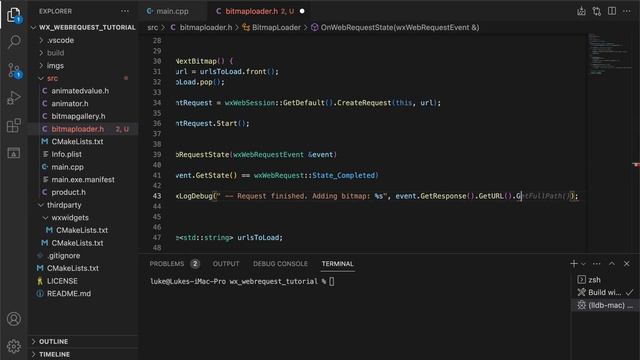Expand the TIMELINE section
The width and height of the screenshot is (640, 360).
click(83, 354)
